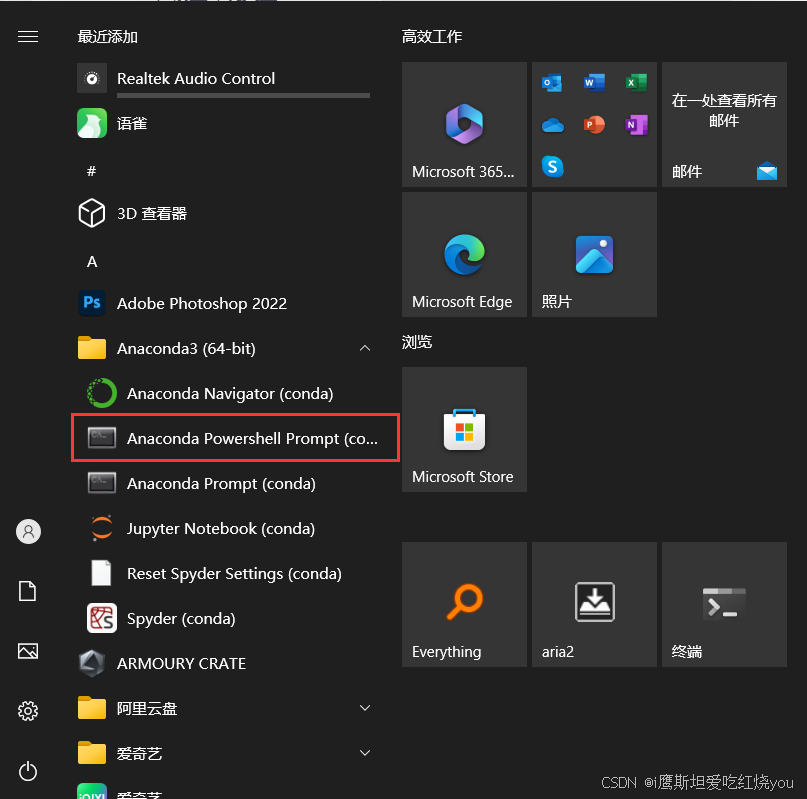The image size is (807, 799).
Task: Open Word from the Office tile group
Action: pos(594,82)
